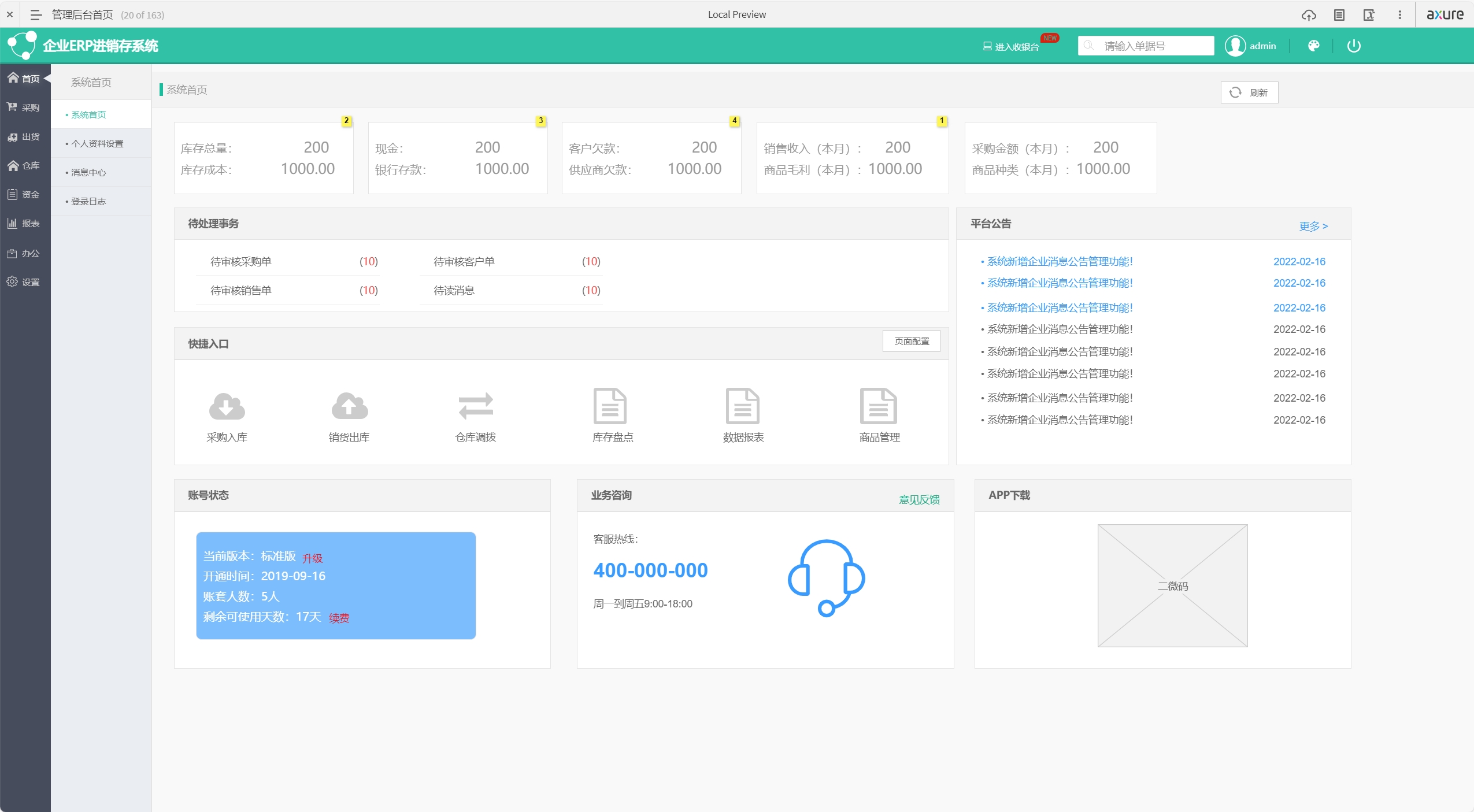Click the yellow note marker numbered 2
The image size is (1474, 812).
[346, 121]
